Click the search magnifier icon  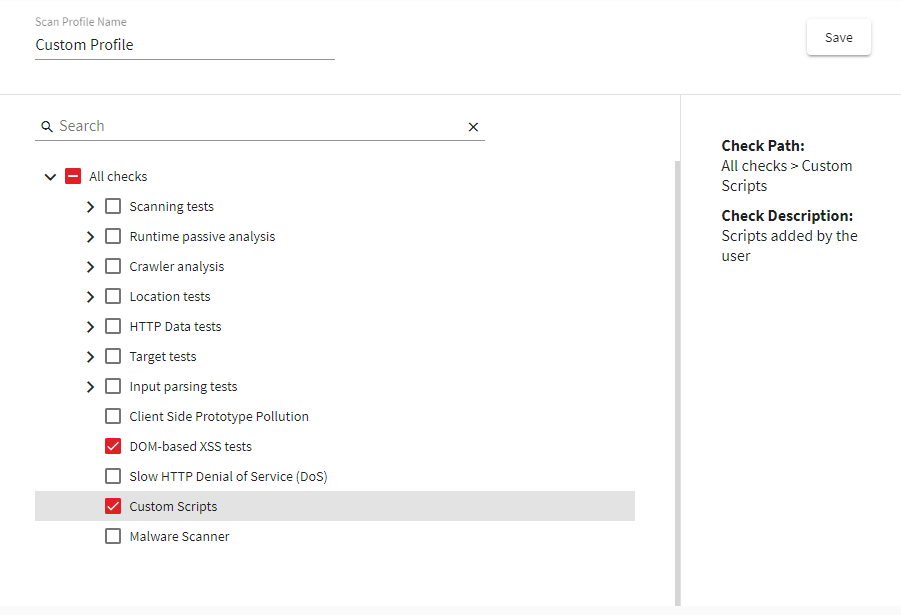(x=46, y=127)
